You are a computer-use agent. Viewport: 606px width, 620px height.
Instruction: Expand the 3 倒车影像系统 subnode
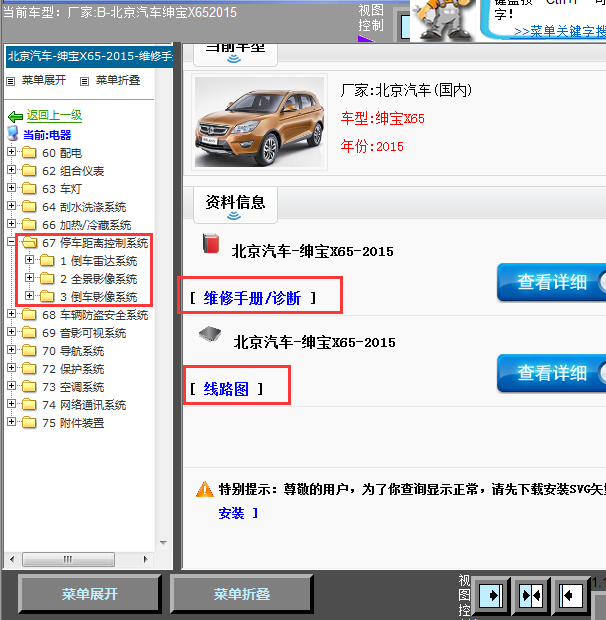(x=29, y=295)
